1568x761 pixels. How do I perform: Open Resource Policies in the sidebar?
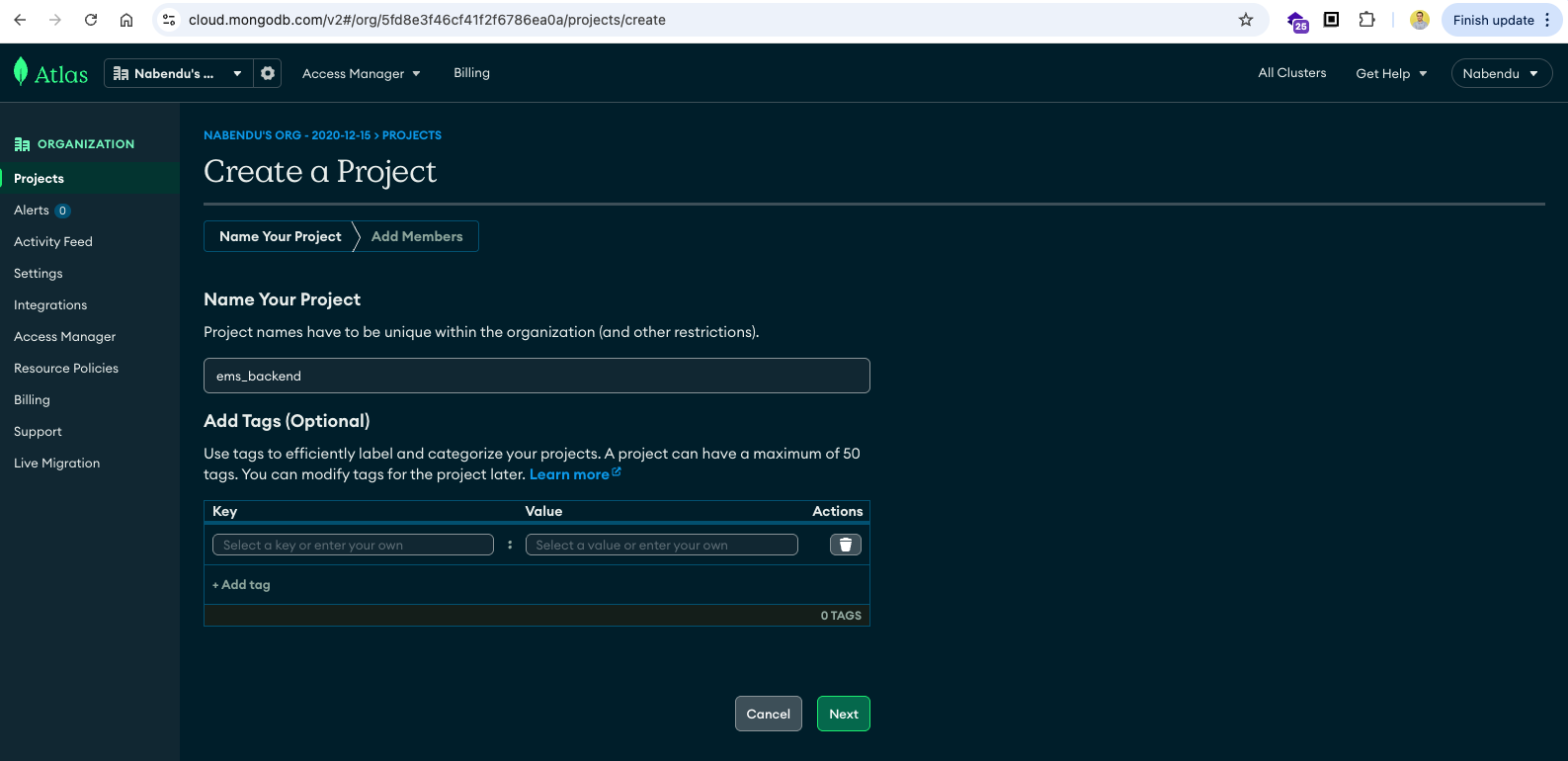click(x=66, y=369)
